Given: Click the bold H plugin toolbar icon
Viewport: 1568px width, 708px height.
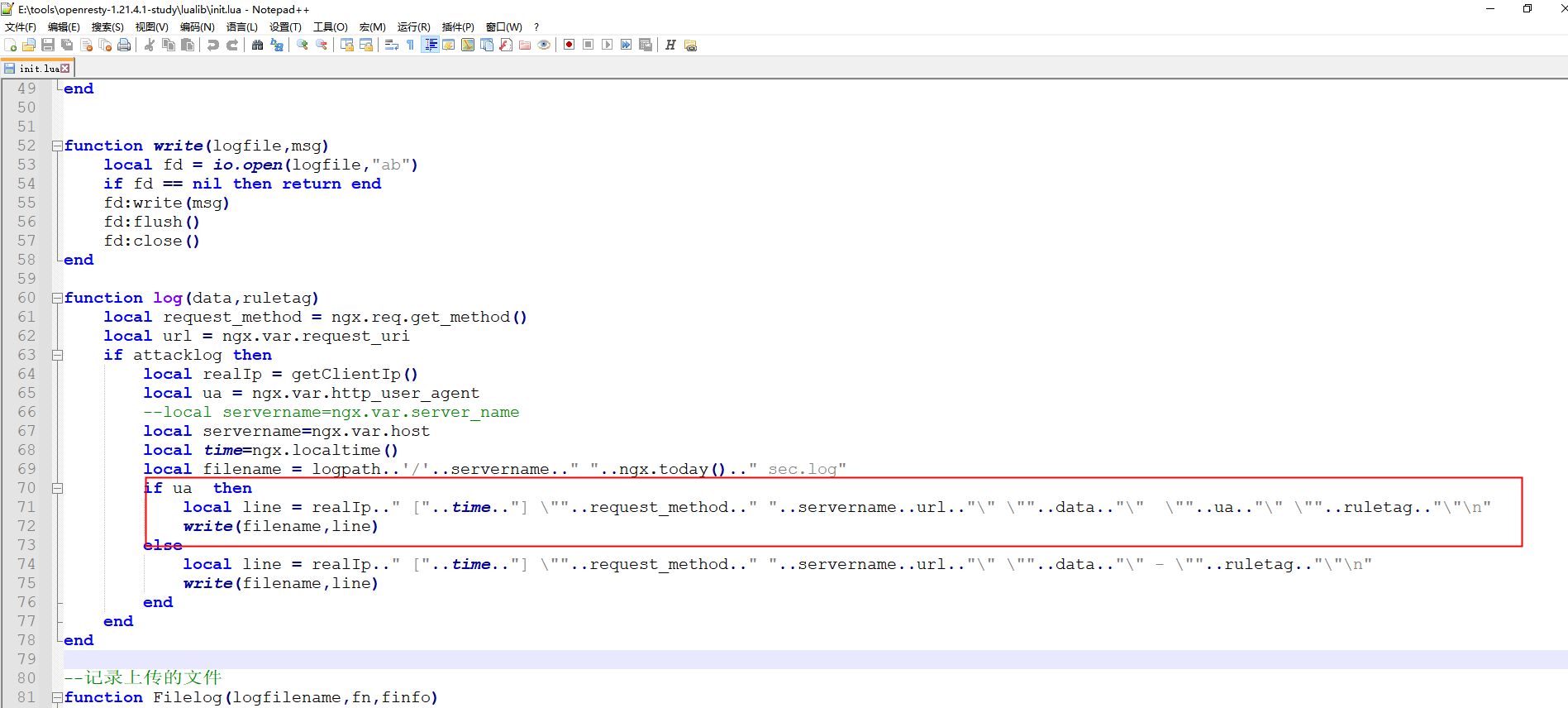Looking at the screenshot, I should [x=670, y=45].
